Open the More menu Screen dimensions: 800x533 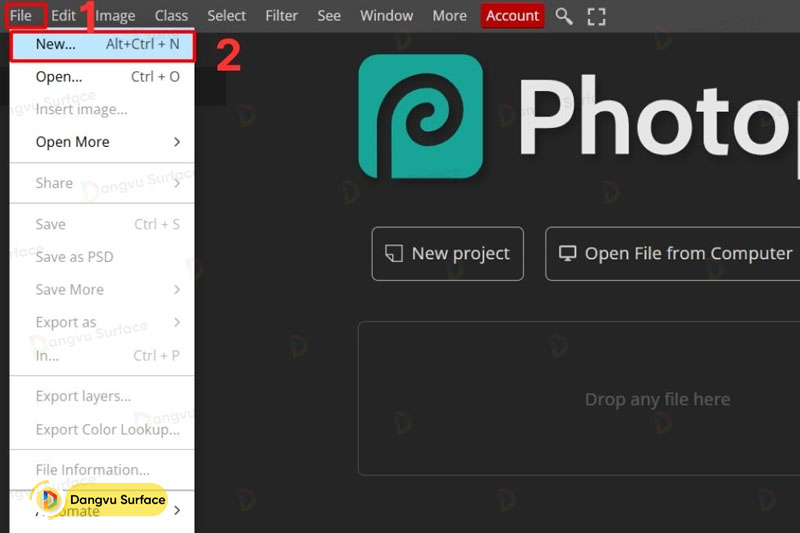(449, 16)
